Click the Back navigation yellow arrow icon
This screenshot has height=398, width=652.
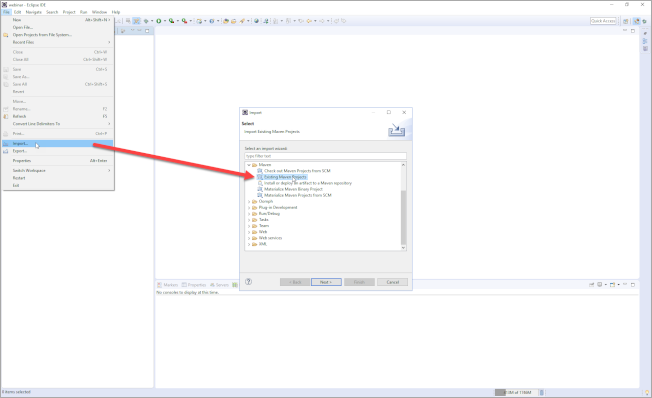click(309, 21)
